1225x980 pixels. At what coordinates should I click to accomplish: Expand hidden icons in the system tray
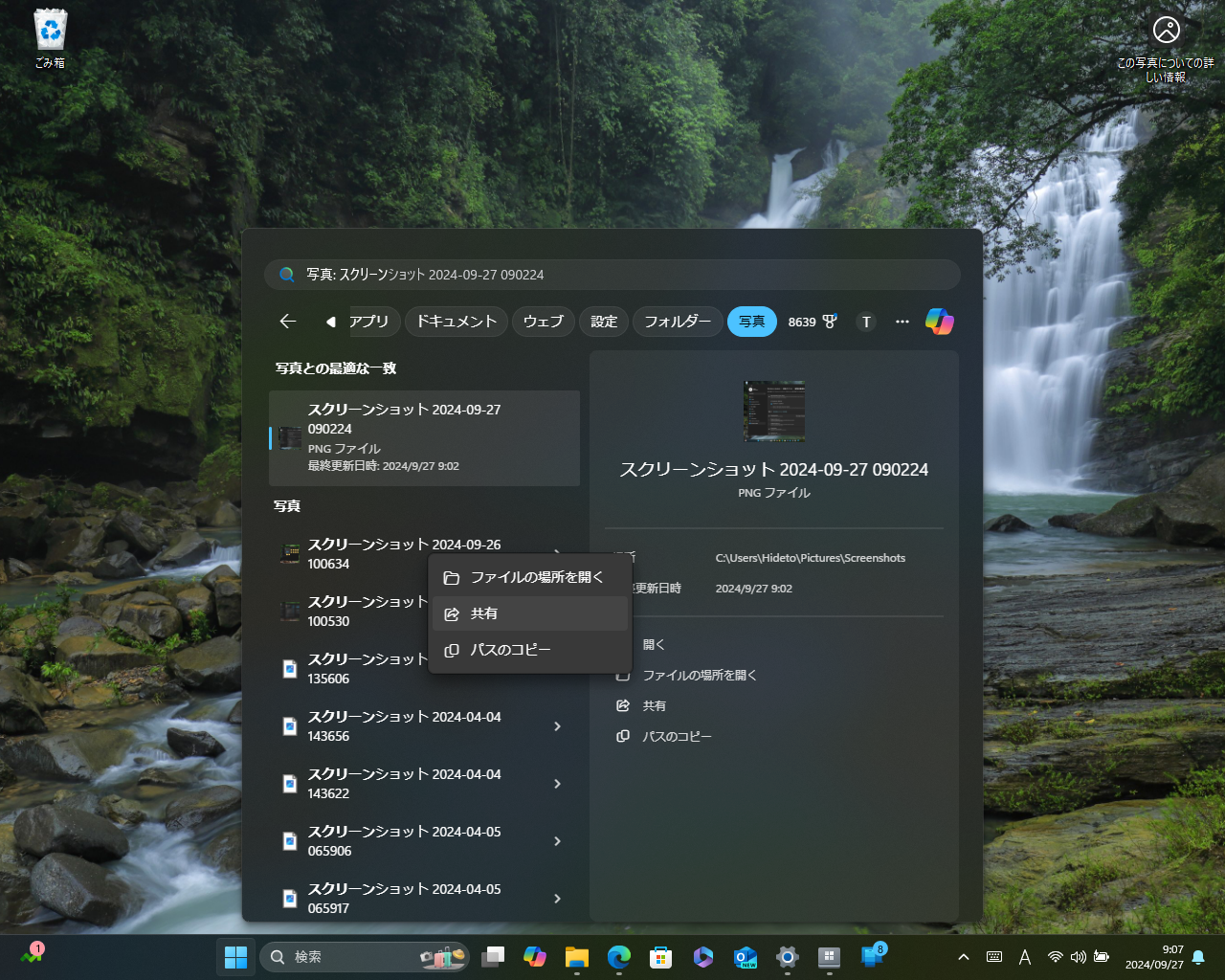(x=963, y=957)
